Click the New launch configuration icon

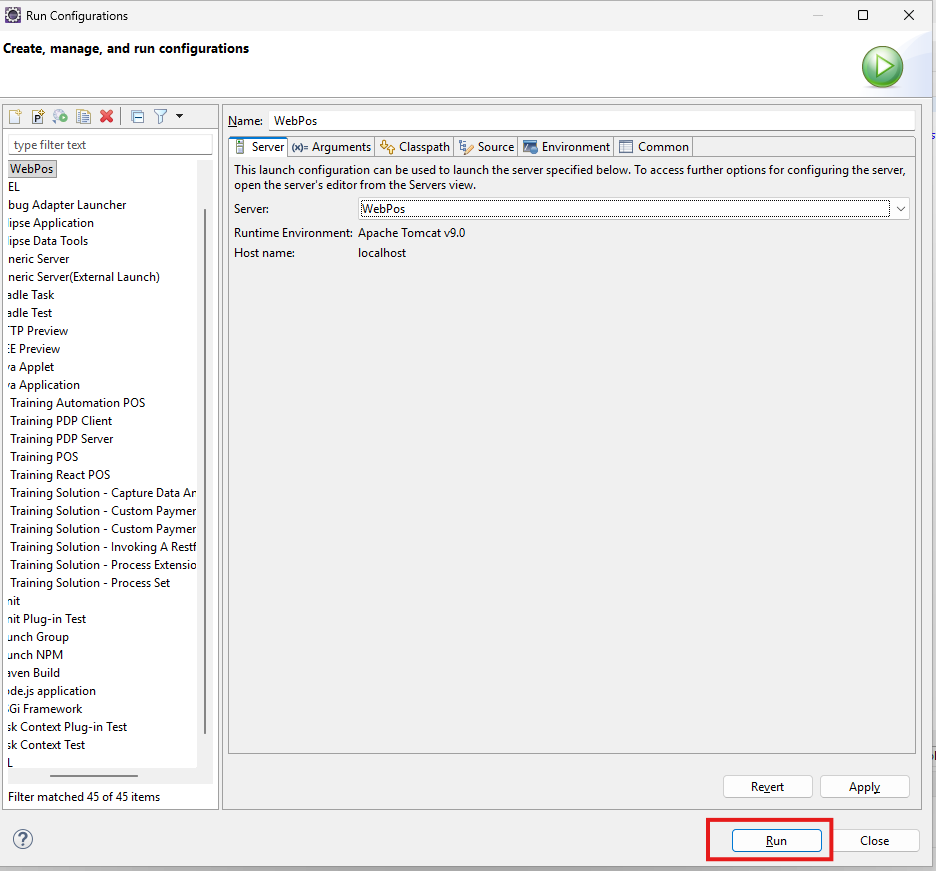15,117
